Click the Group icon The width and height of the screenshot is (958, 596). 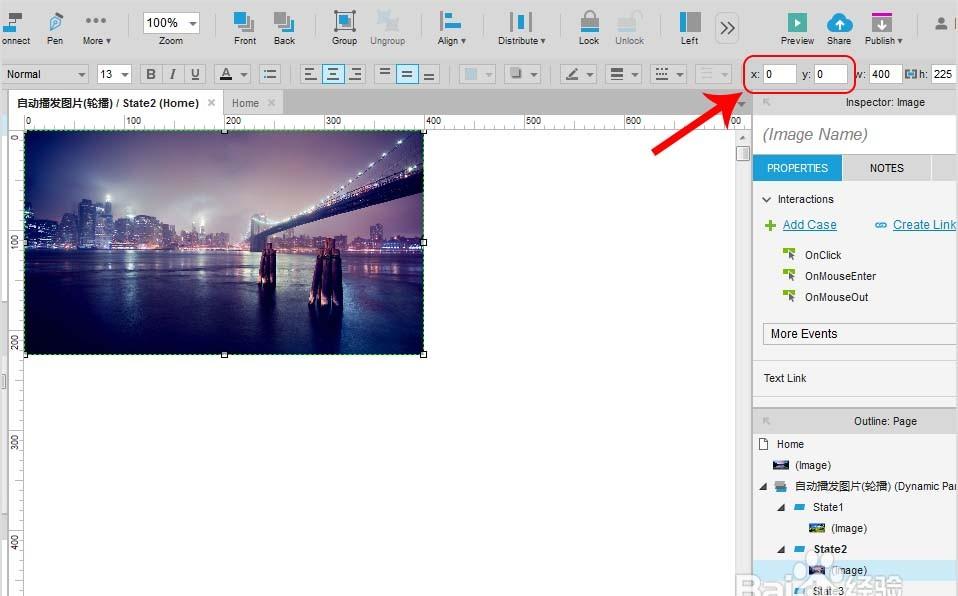(x=344, y=27)
